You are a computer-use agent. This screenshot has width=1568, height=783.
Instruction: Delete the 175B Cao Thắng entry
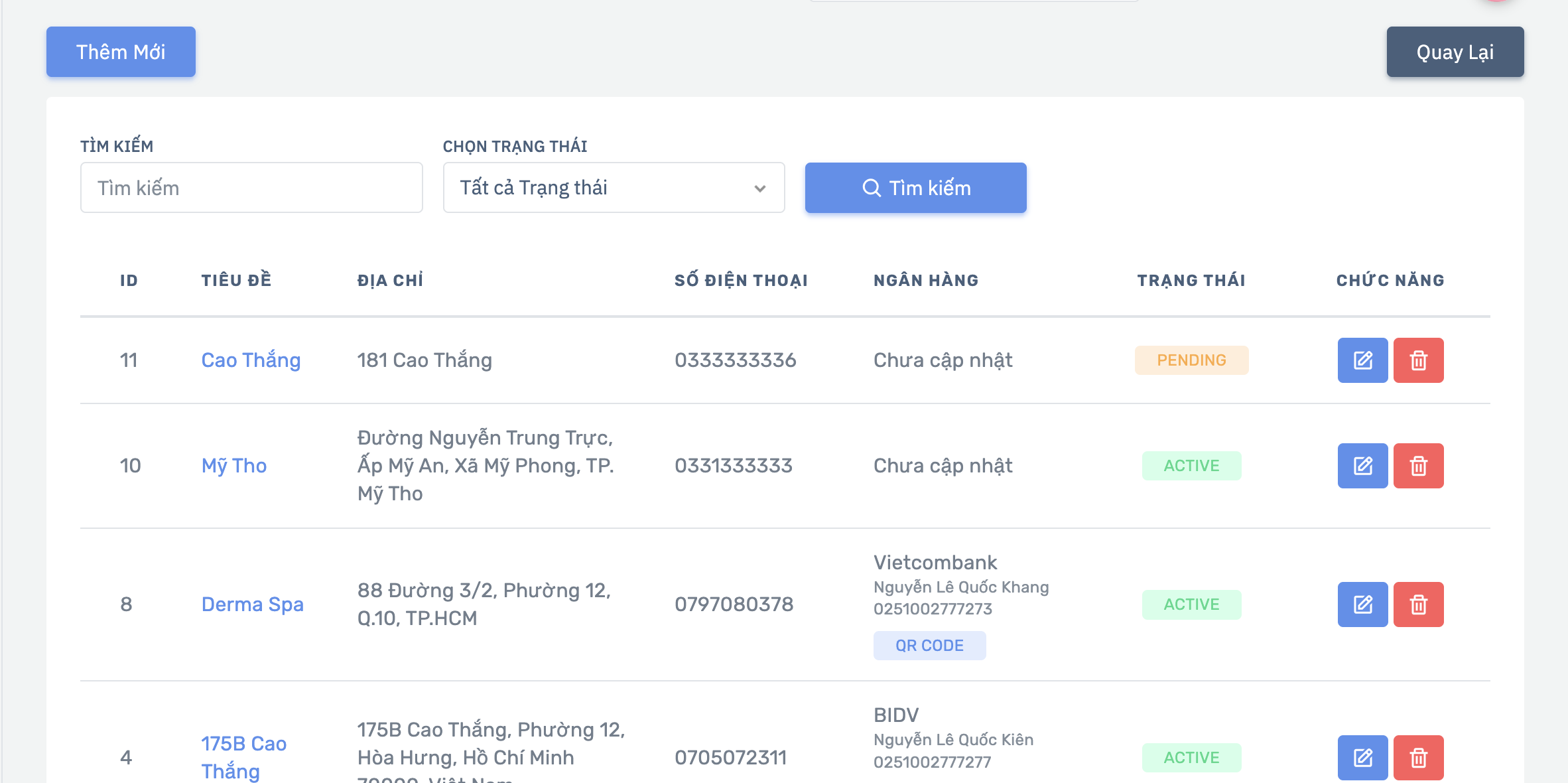(x=1418, y=758)
